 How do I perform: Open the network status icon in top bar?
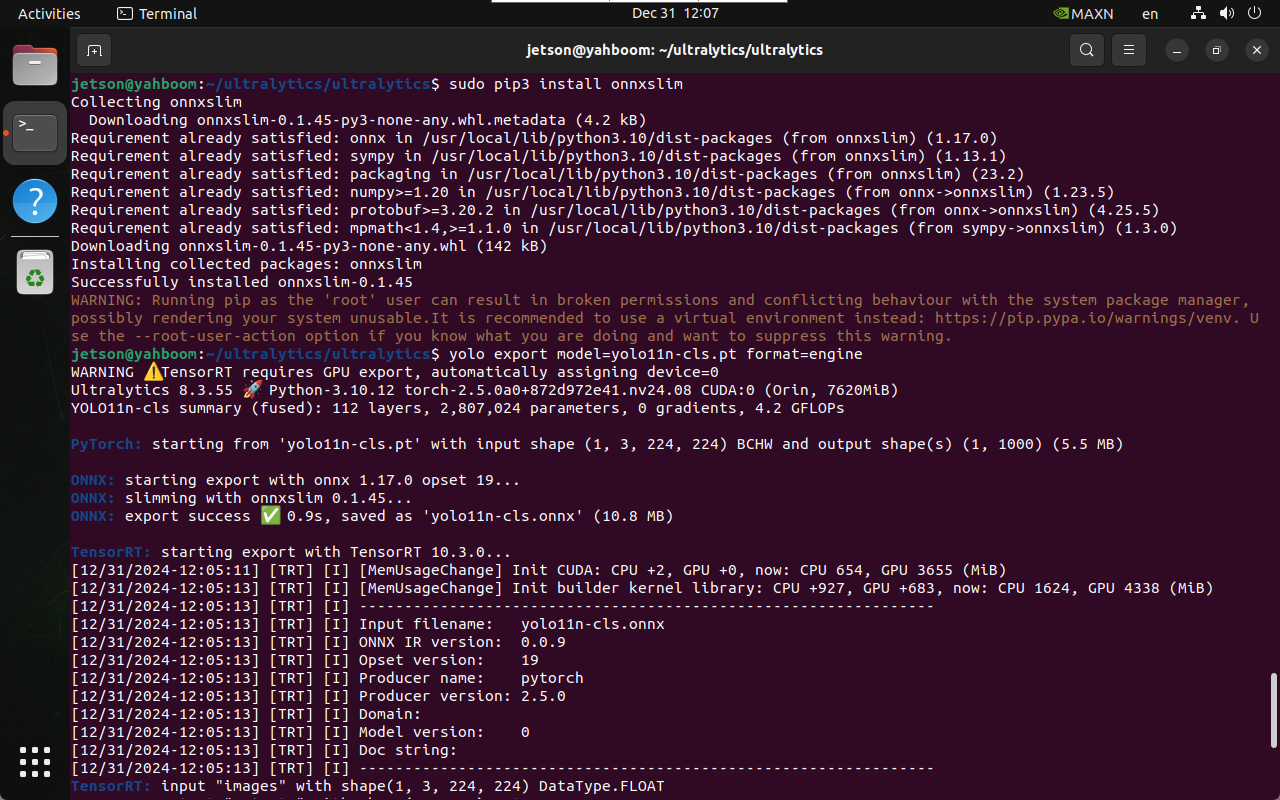pyautogui.click(x=1199, y=14)
